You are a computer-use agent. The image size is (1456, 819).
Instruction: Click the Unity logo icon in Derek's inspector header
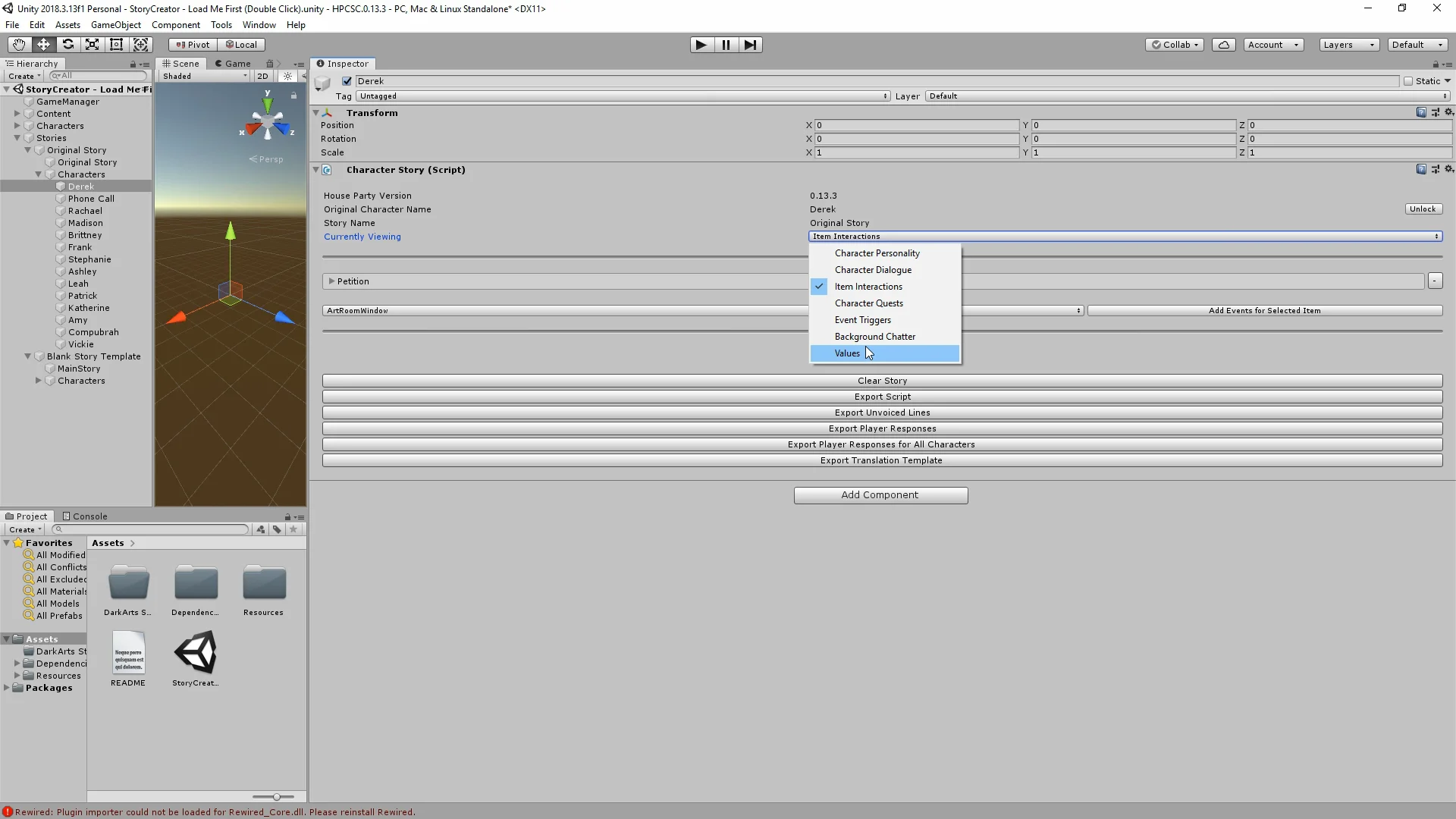pos(322,81)
